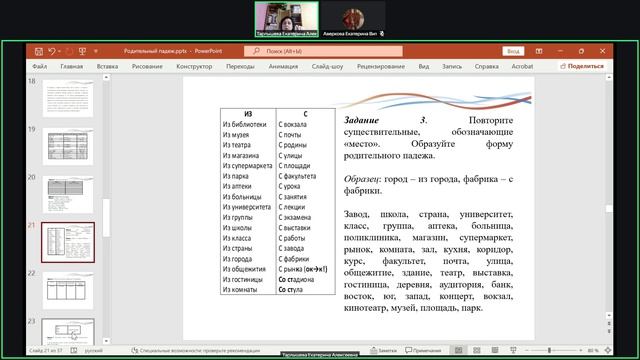Click zoom out minus button
The image size is (640, 360).
pyautogui.click(x=527, y=350)
